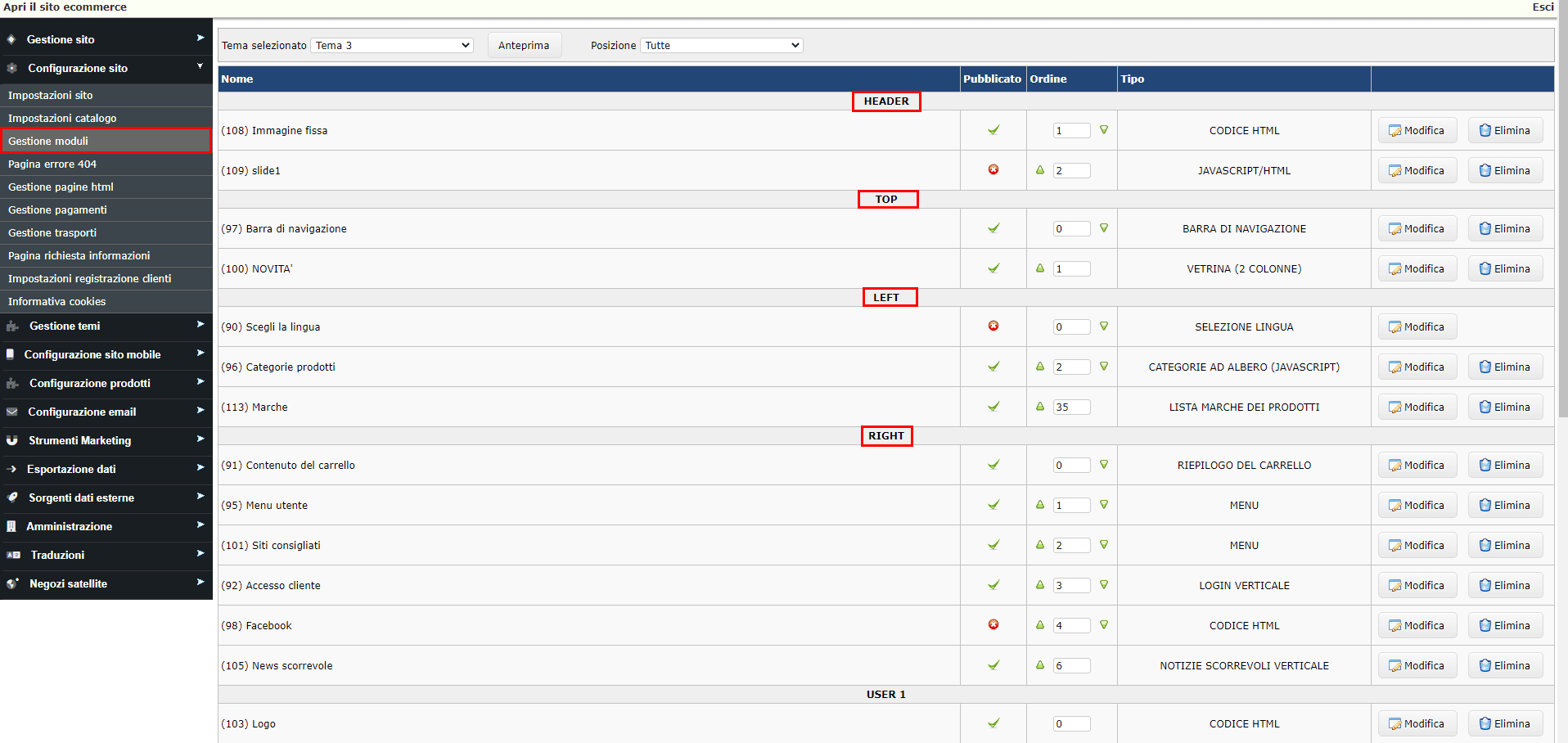The width and height of the screenshot is (1568, 743).
Task: Click Gestione sito sidebar icon
Action: [x=11, y=39]
